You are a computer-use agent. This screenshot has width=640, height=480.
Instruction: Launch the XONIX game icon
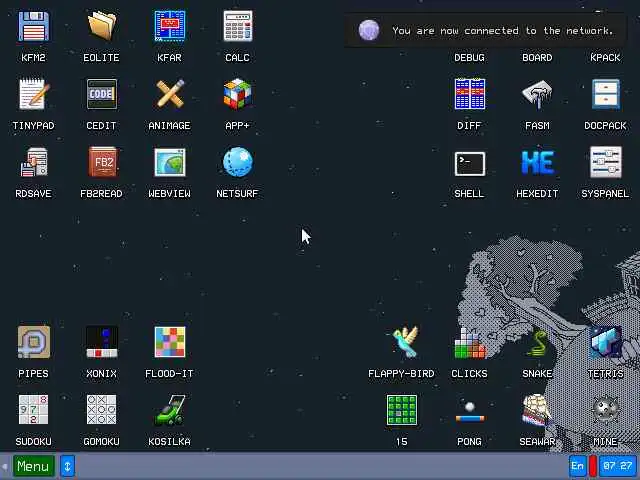tap(101, 342)
